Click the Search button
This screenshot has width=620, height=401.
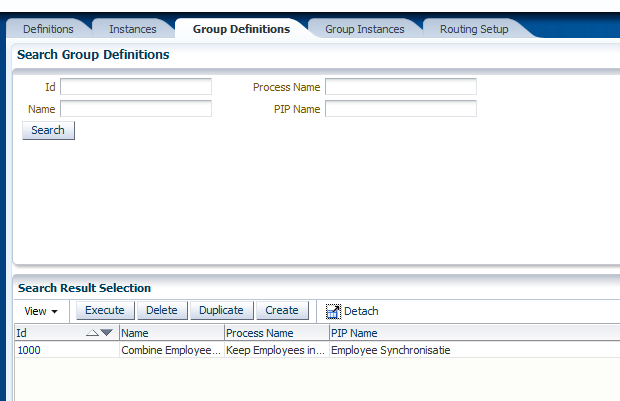pyautogui.click(x=48, y=130)
